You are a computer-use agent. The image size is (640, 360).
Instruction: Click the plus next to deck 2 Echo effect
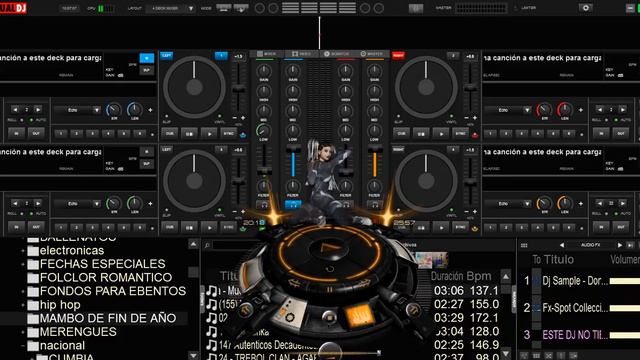(x=580, y=110)
